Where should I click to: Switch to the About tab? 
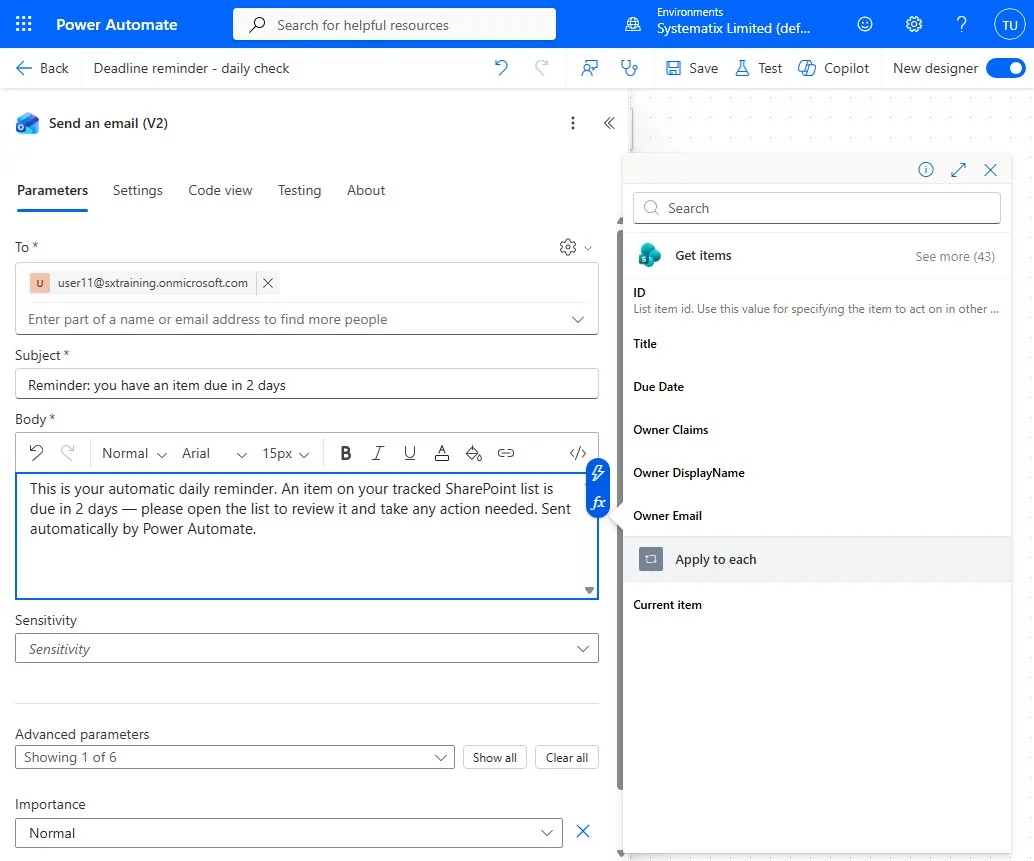click(x=366, y=191)
